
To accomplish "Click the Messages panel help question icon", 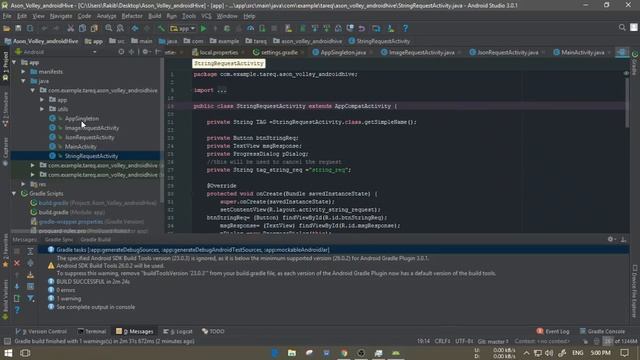I will [x=17, y=310].
